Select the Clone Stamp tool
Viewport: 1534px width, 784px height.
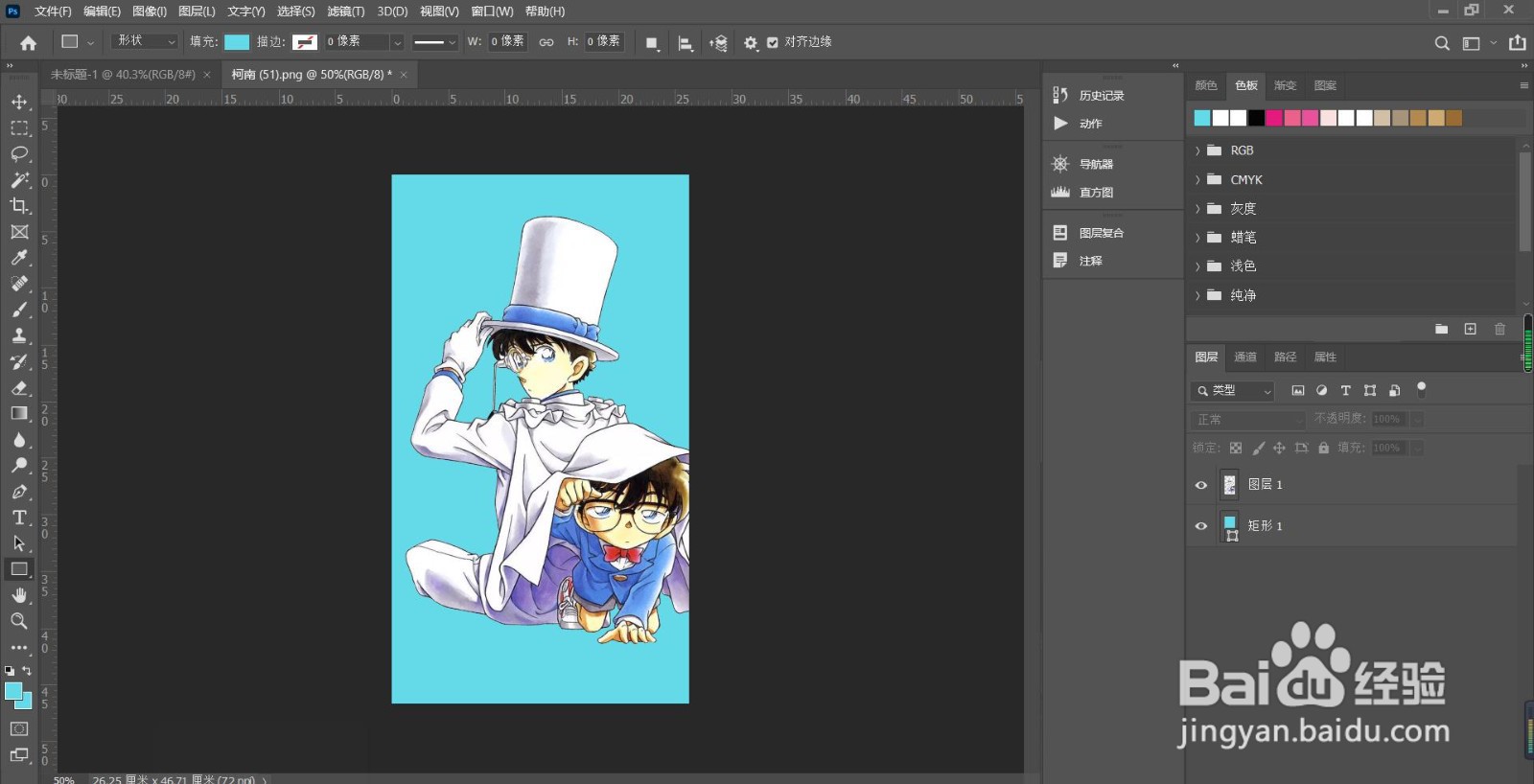(x=19, y=335)
